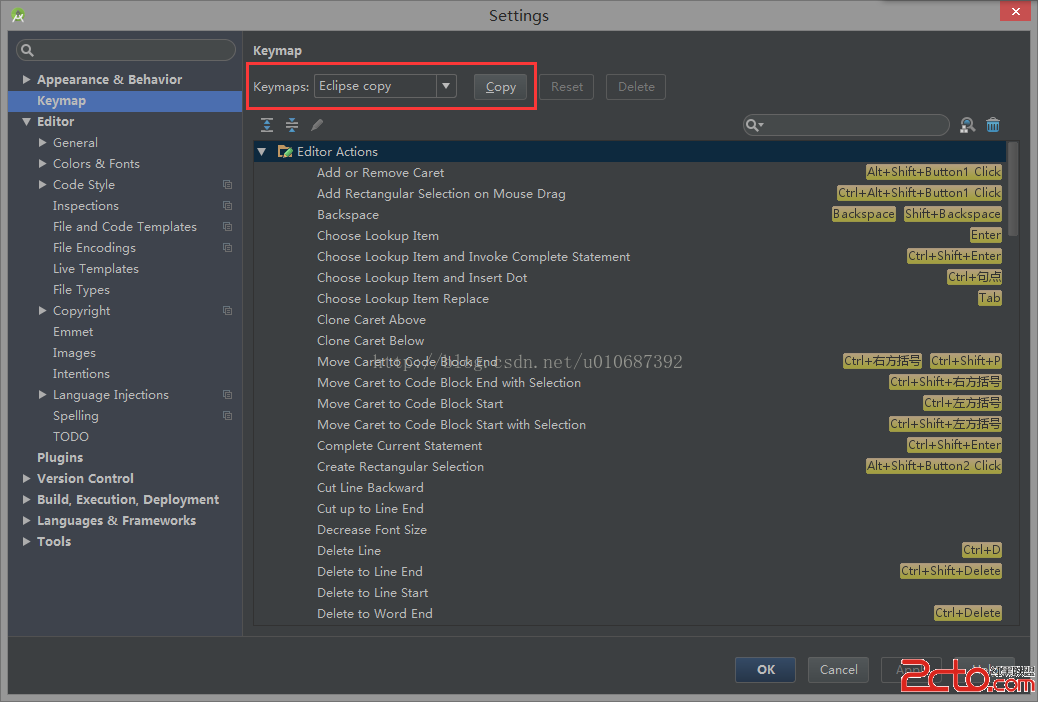Viewport: 1038px width, 702px height.
Task: Select Plugins in the settings sidebar
Action: click(x=60, y=458)
